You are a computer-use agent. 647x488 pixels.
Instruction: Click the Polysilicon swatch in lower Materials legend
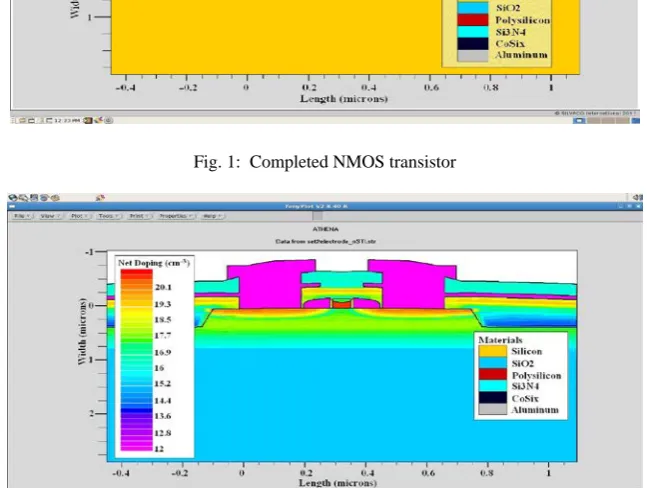coord(492,375)
